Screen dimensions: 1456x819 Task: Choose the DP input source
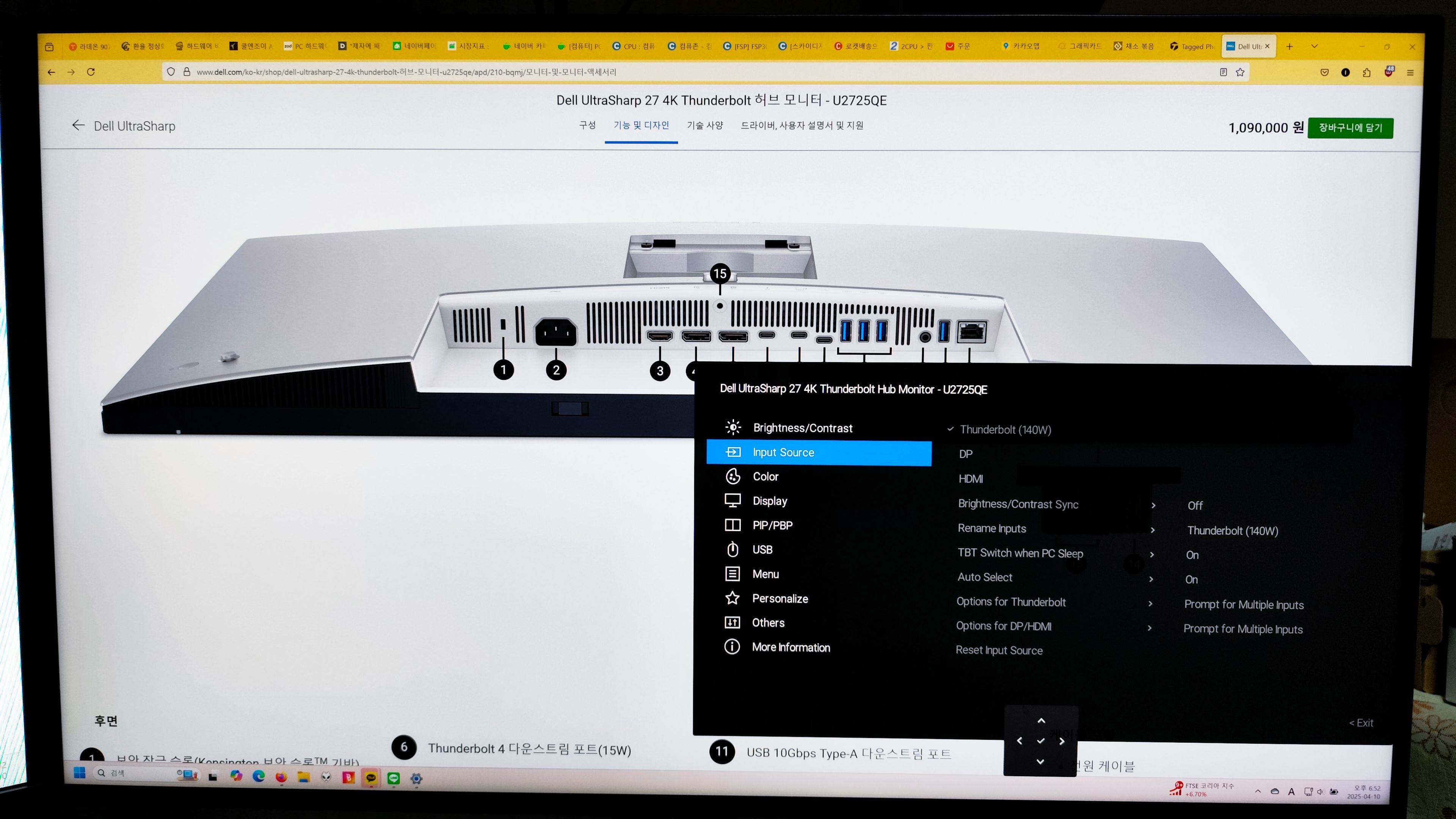click(x=965, y=454)
